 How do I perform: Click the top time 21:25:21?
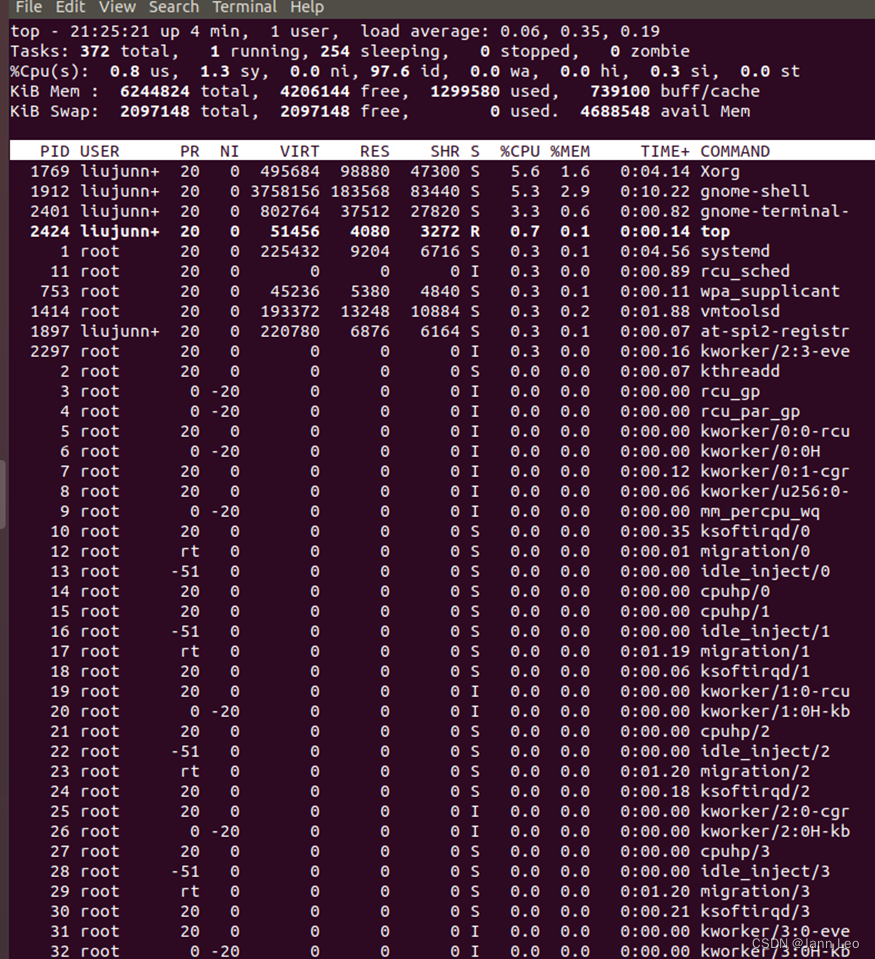click(109, 31)
